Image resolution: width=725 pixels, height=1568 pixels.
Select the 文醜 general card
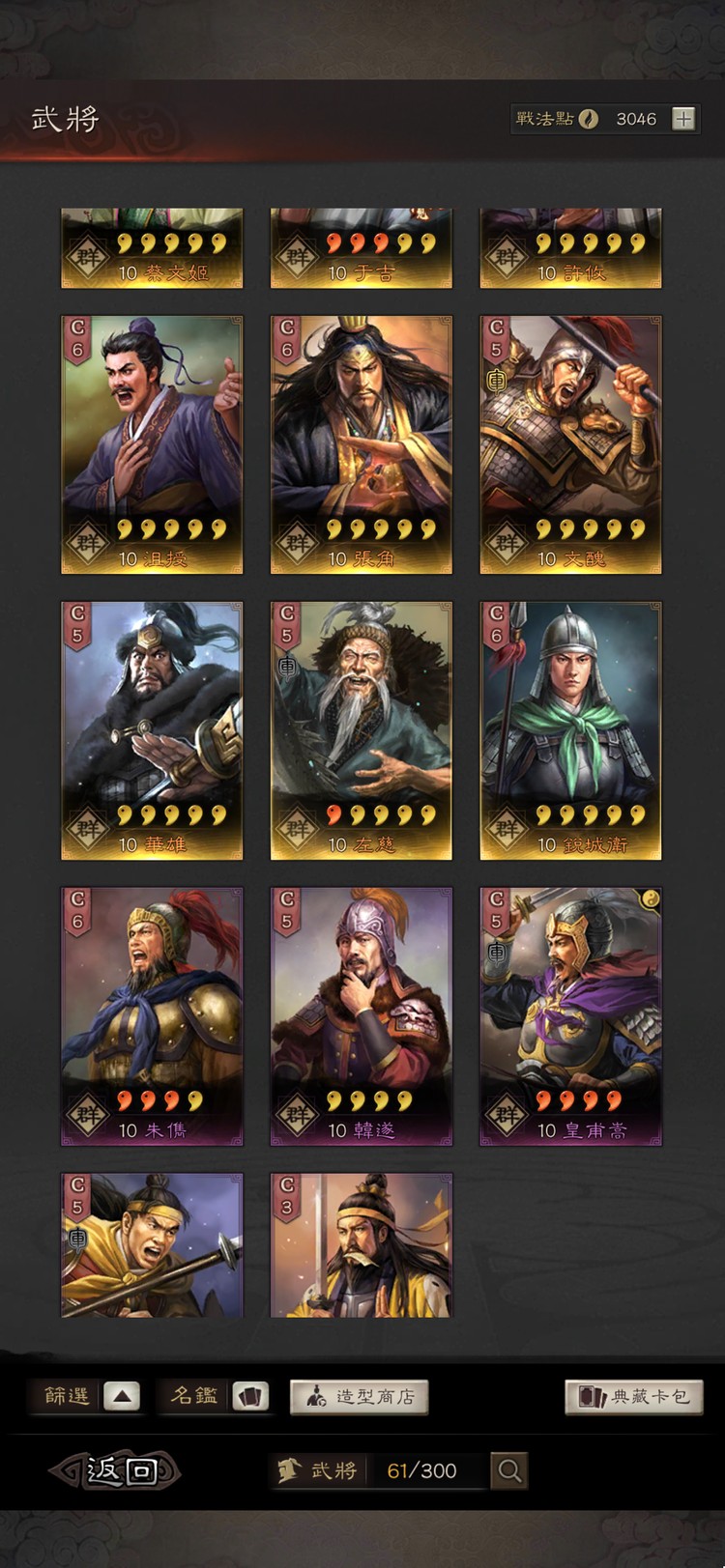(x=570, y=444)
